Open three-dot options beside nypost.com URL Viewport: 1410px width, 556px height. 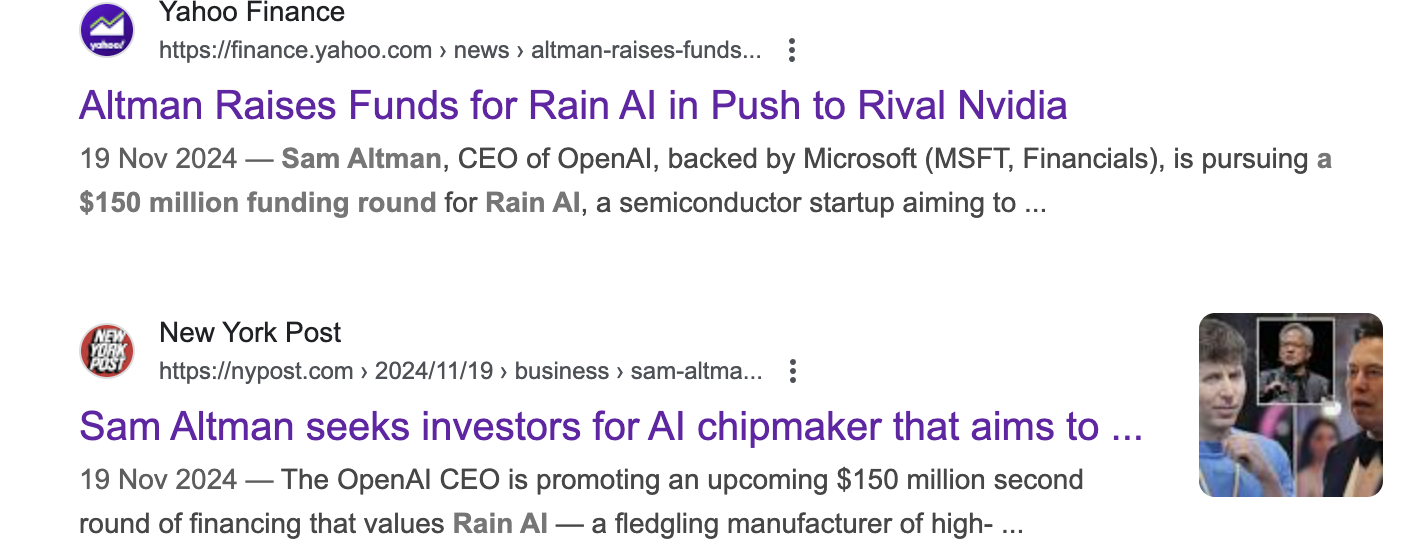coord(792,372)
